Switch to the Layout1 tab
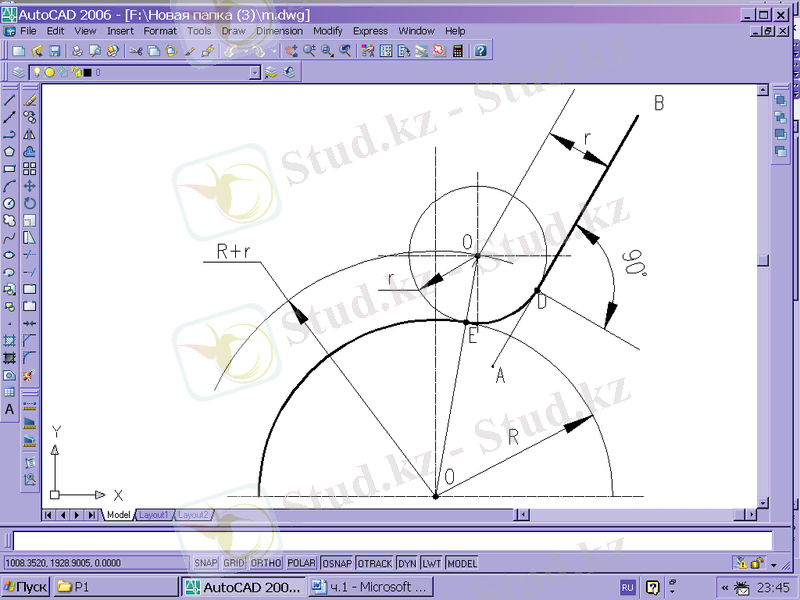800x600 pixels. point(153,514)
